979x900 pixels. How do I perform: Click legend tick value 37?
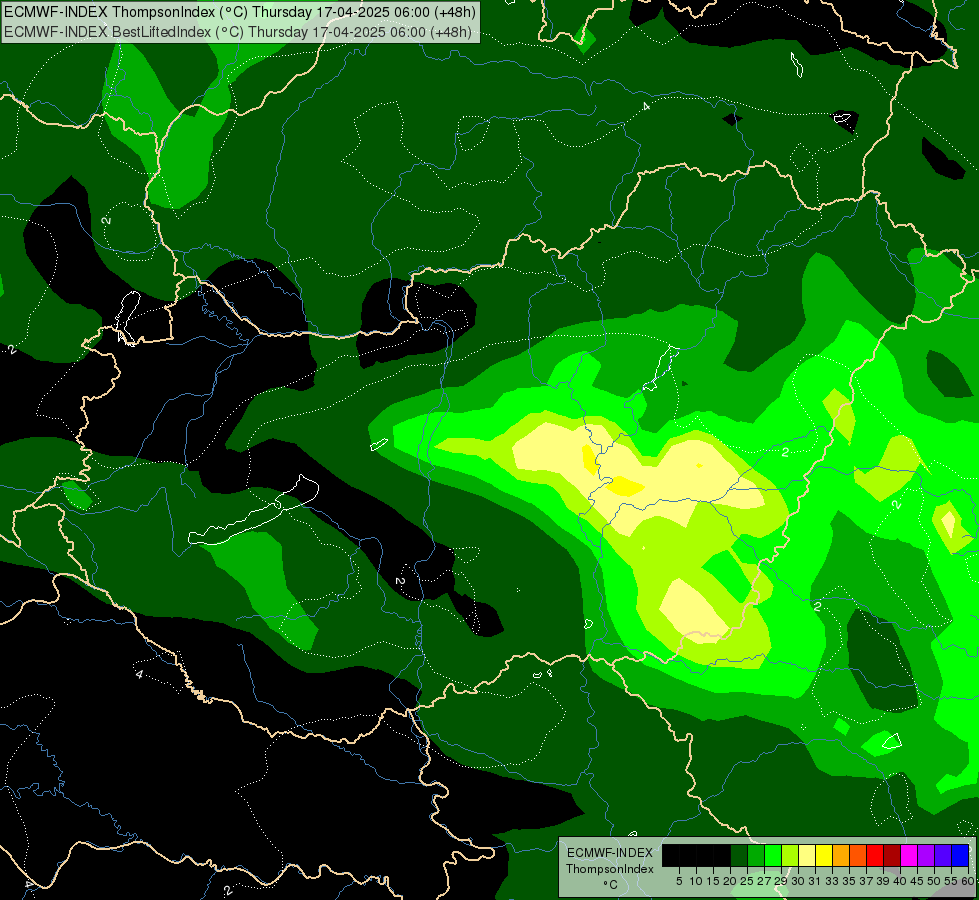pyautogui.click(x=866, y=881)
